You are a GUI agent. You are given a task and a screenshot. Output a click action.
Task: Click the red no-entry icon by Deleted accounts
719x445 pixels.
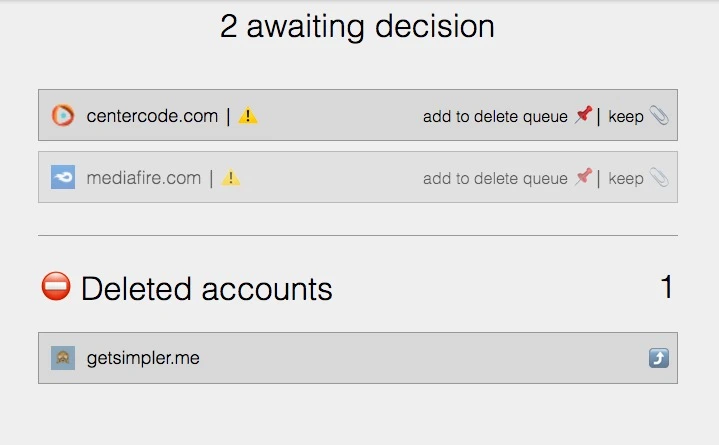[x=56, y=287]
